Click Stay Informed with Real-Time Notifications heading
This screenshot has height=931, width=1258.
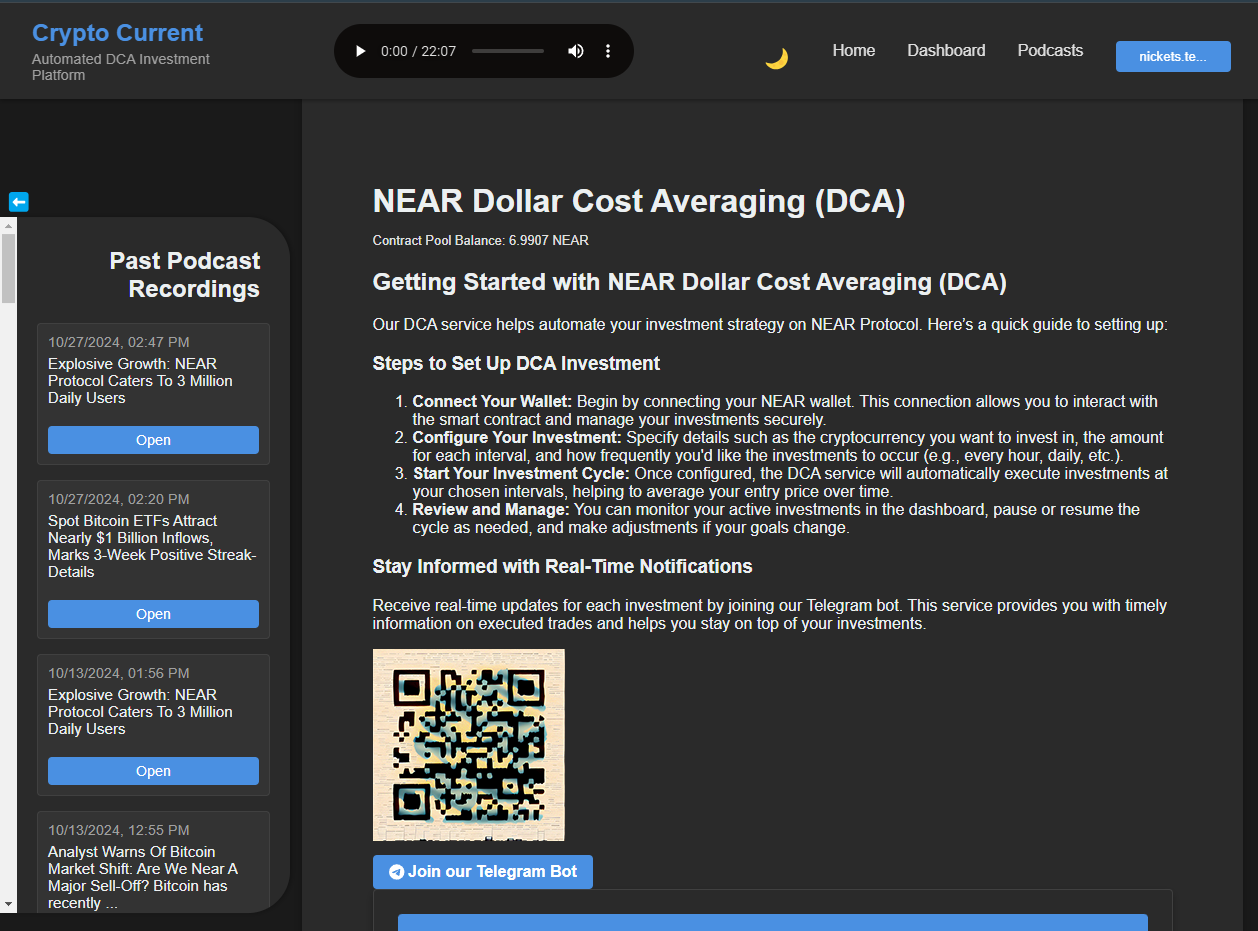pos(562,566)
